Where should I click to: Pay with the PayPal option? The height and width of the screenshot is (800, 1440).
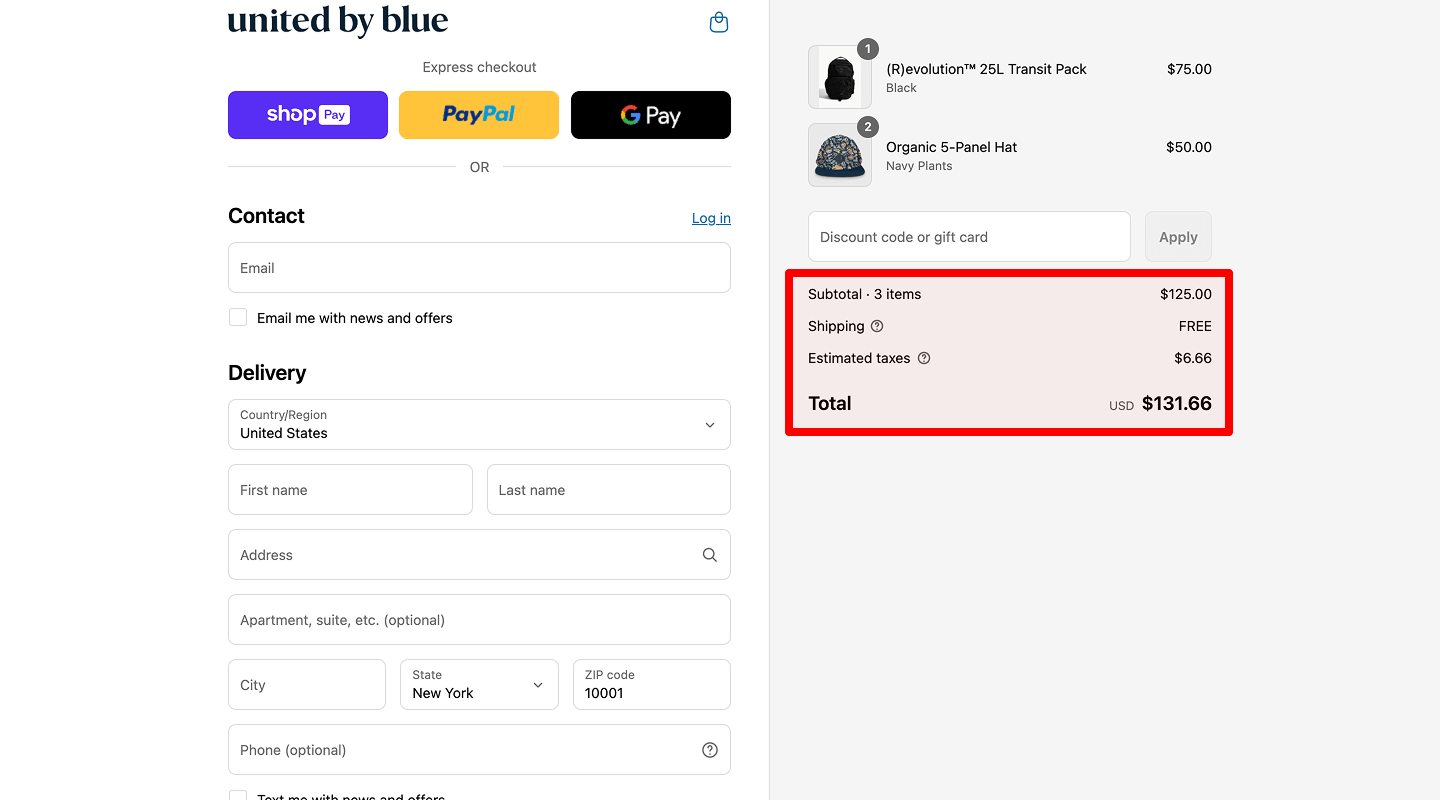(478, 114)
